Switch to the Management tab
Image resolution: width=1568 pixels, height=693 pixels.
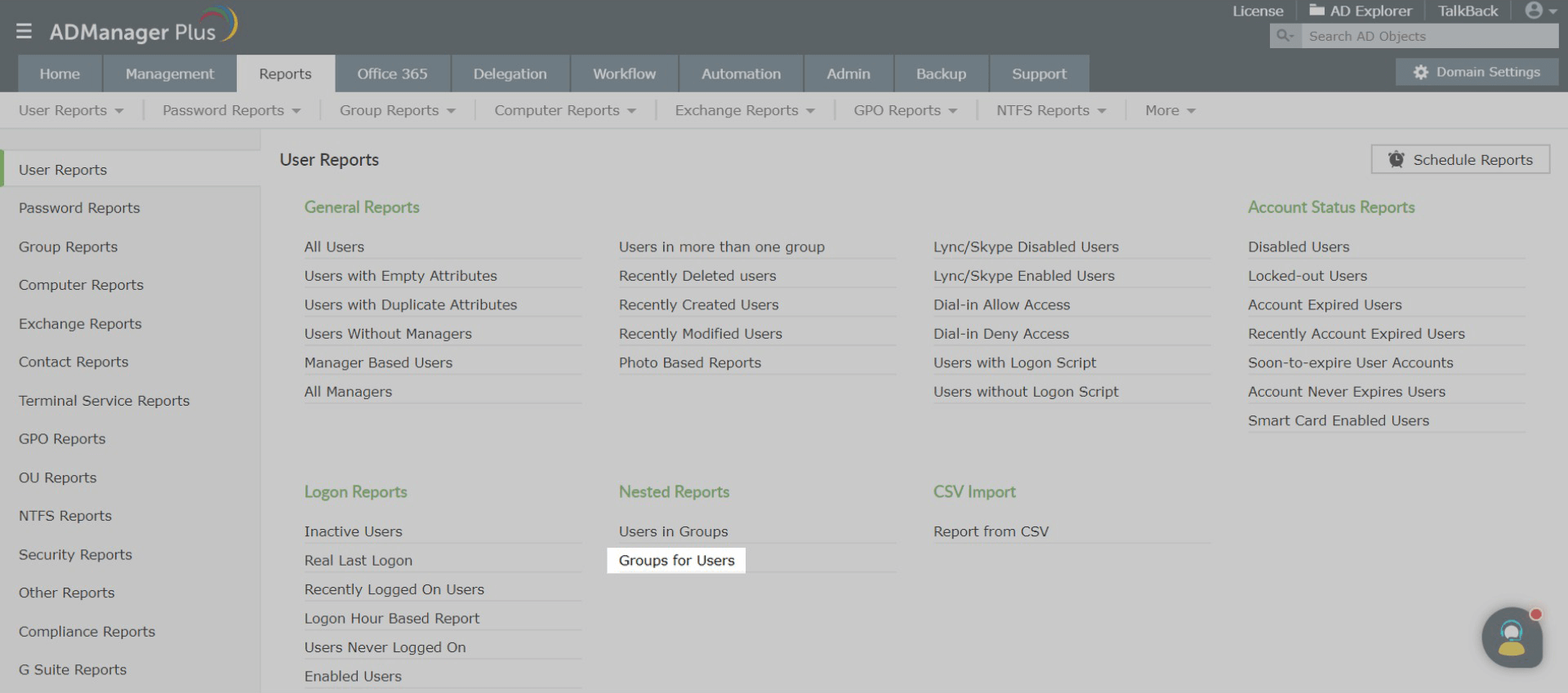pyautogui.click(x=170, y=73)
